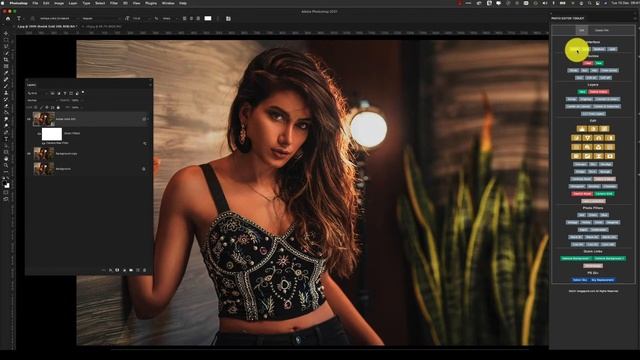Toggle lock transparent pixels
This screenshot has width=640, height=360.
click(x=36, y=108)
